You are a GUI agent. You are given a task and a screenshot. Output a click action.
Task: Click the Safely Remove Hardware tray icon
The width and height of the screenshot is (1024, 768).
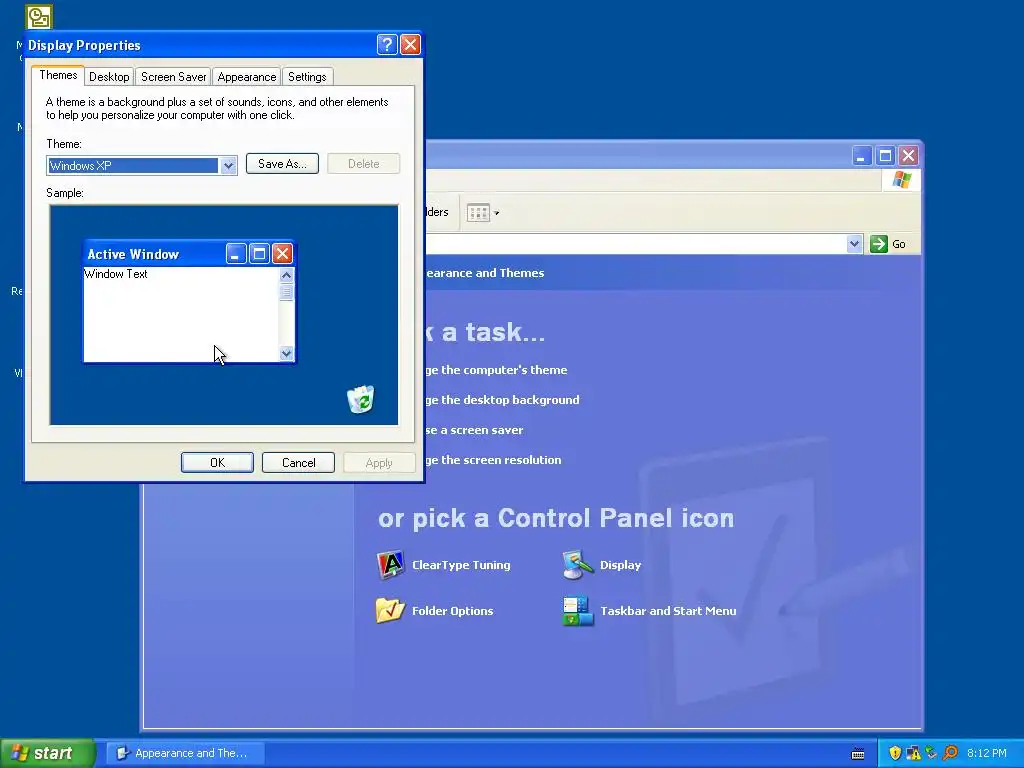931,753
